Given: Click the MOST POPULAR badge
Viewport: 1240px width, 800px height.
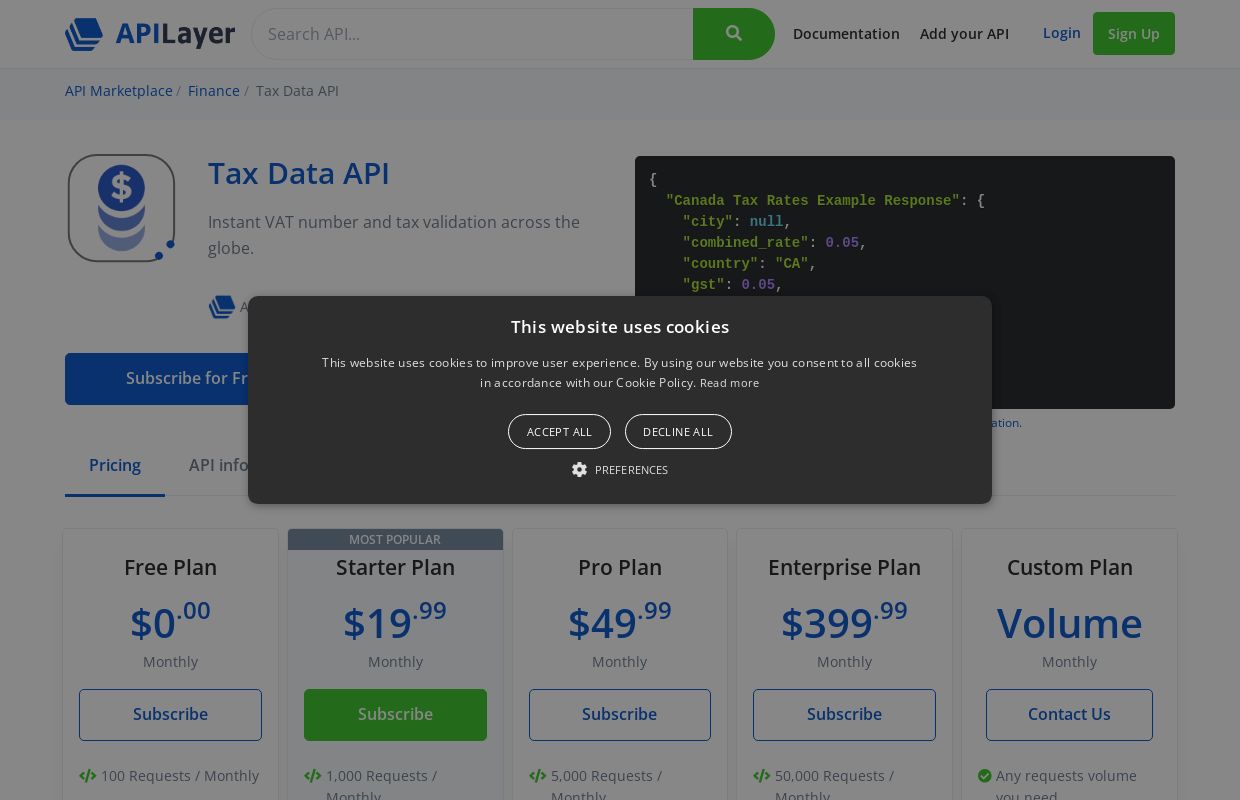Looking at the screenshot, I should coord(395,540).
